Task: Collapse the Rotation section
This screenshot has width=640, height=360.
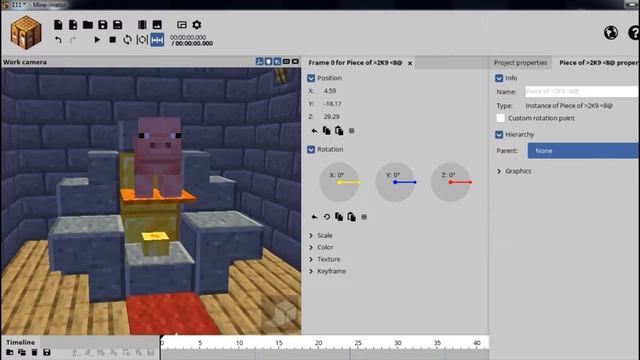Action: click(x=311, y=149)
